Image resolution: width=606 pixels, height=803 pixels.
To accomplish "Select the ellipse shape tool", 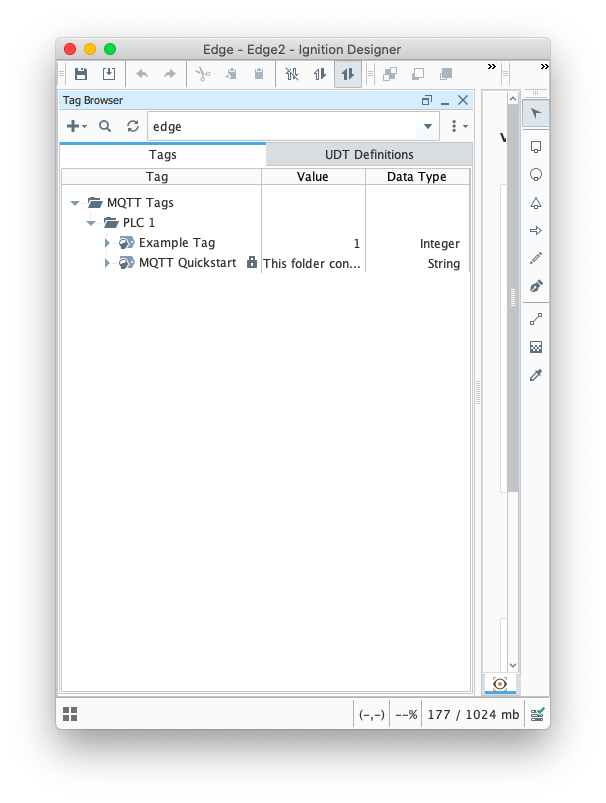I will pos(536,175).
